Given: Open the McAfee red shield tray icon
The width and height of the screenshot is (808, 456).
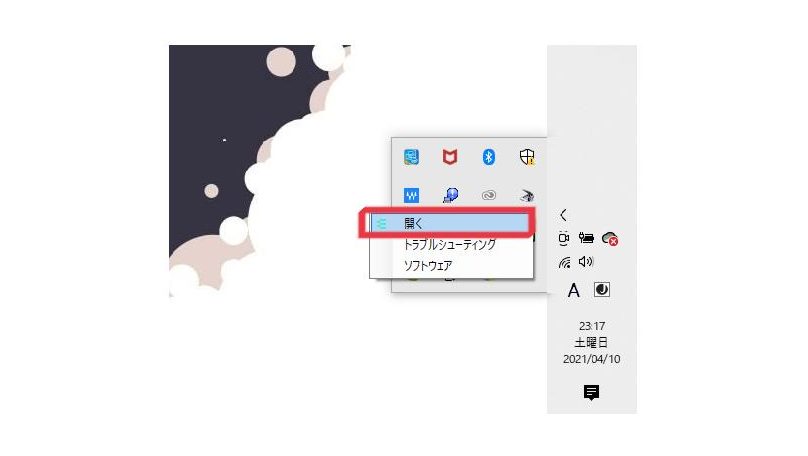Looking at the screenshot, I should point(450,157).
